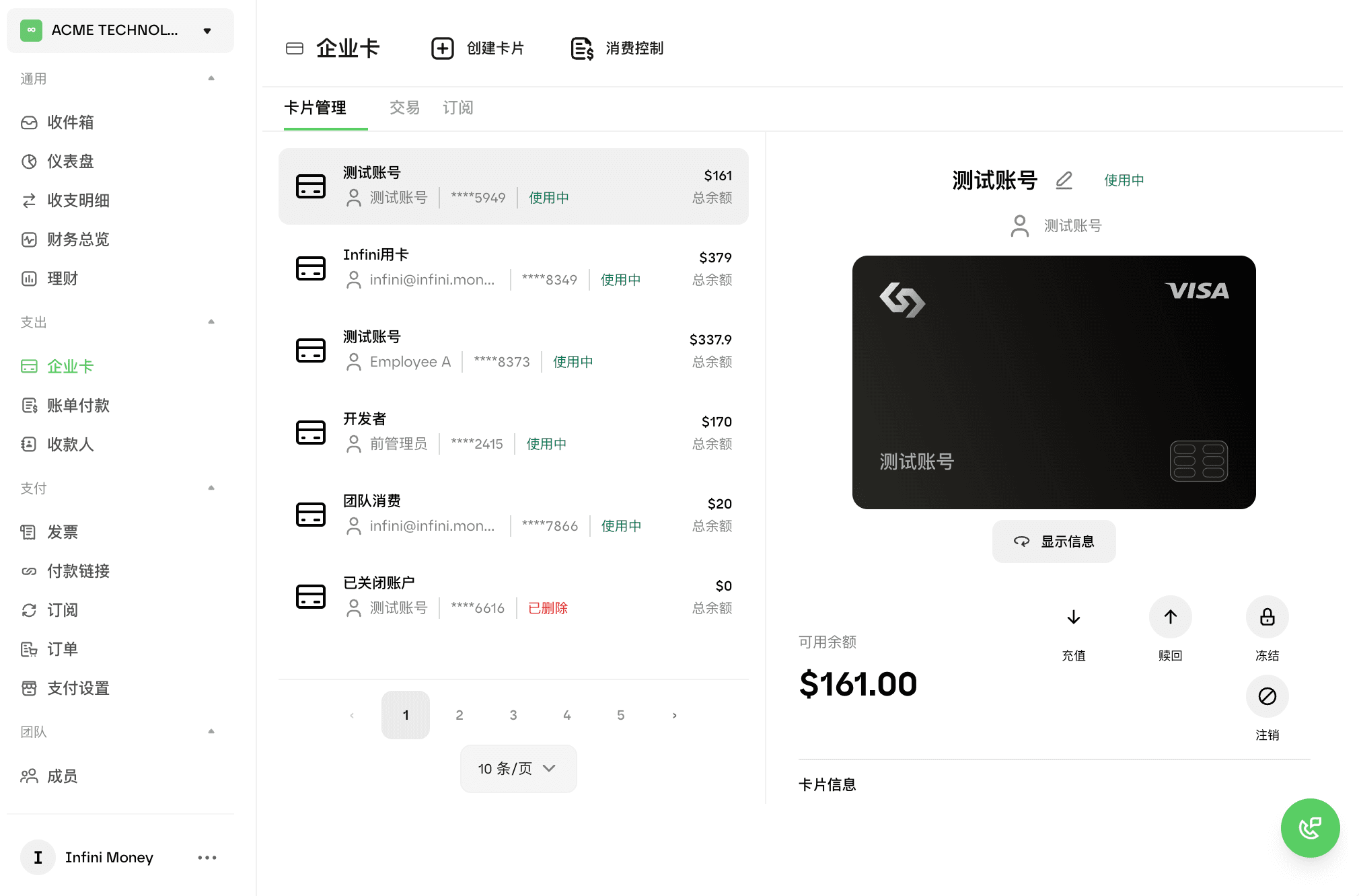The width and height of the screenshot is (1359, 896).
Task: Click the pencil edit icon beside 测试账号 title
Action: tap(1064, 180)
